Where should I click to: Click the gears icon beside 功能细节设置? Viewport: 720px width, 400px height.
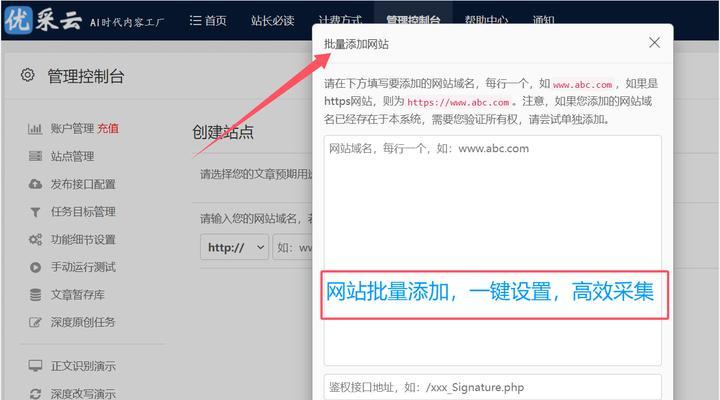point(35,240)
